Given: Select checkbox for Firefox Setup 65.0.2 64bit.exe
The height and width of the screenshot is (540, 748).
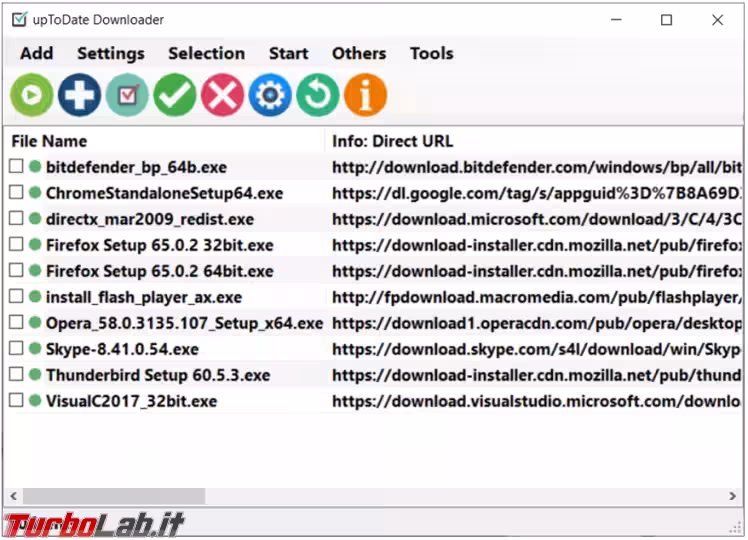Looking at the screenshot, I should tap(16, 270).
